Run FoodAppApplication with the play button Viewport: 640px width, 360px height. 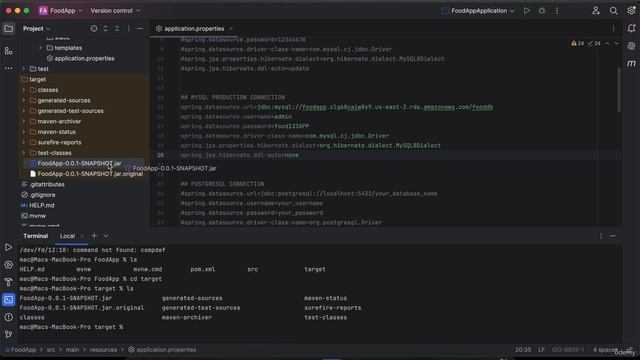point(527,11)
